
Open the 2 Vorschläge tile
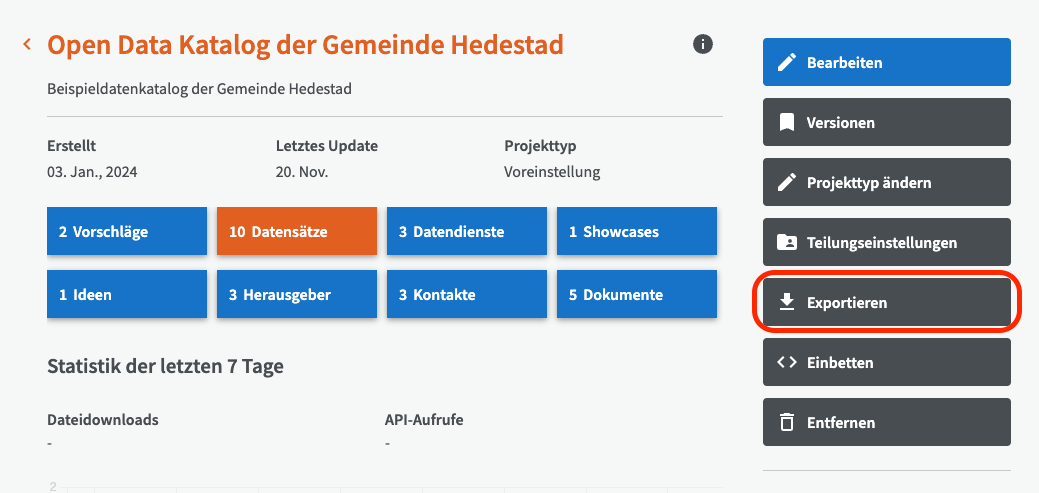(127, 232)
